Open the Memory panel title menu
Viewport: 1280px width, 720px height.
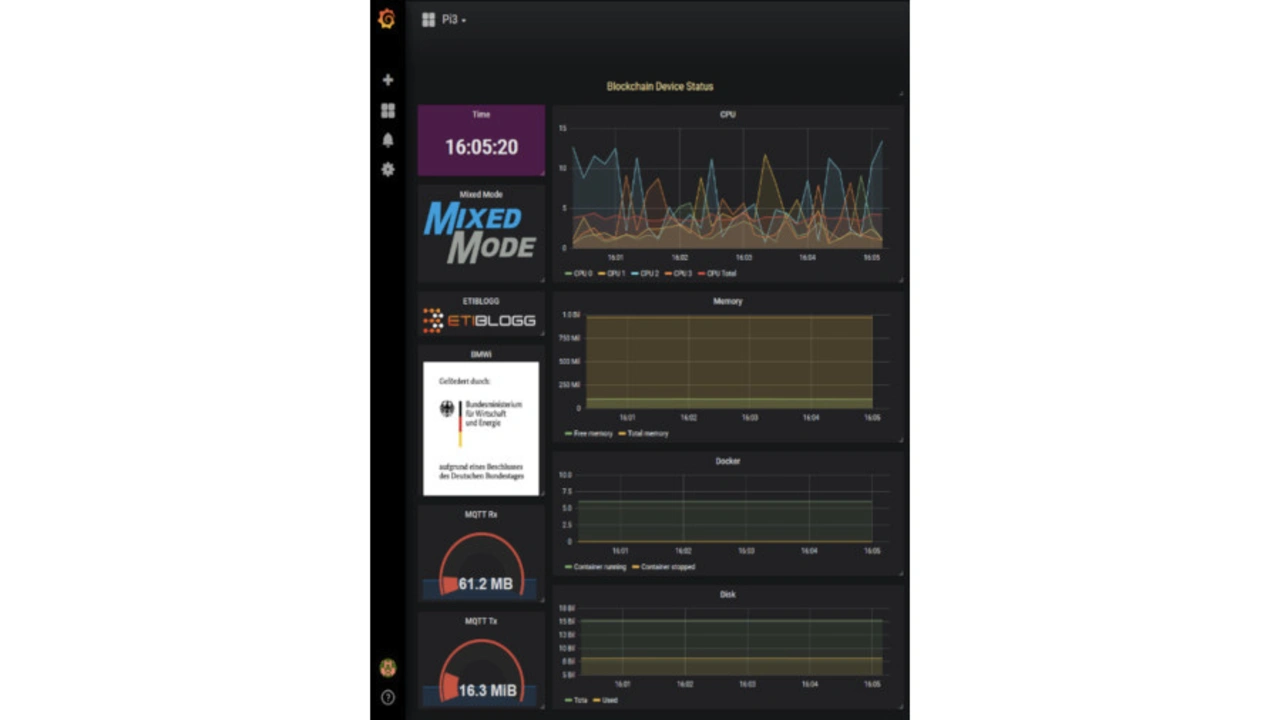click(x=727, y=301)
